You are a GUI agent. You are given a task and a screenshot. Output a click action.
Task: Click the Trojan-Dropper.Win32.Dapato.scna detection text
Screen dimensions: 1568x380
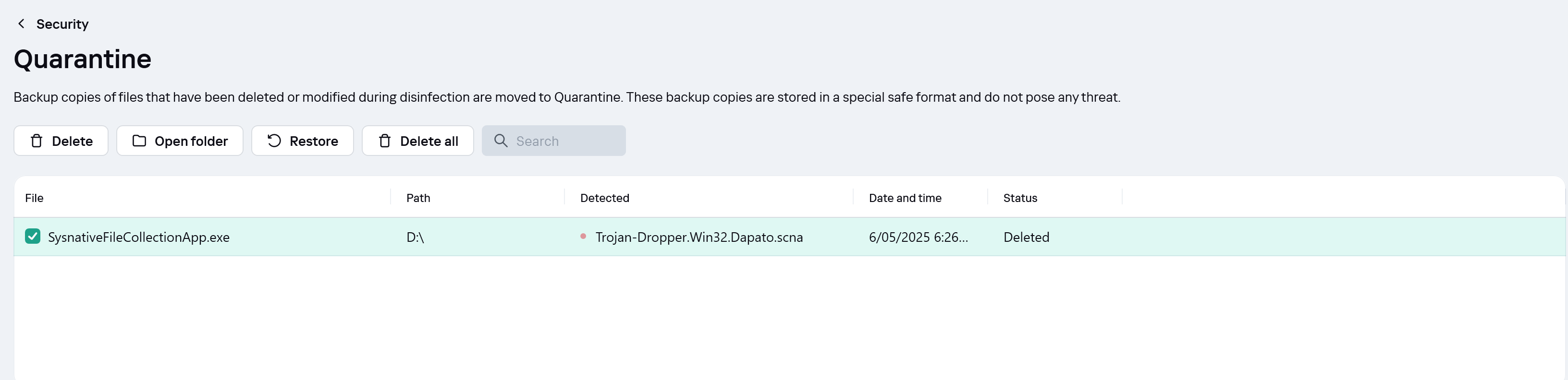699,237
